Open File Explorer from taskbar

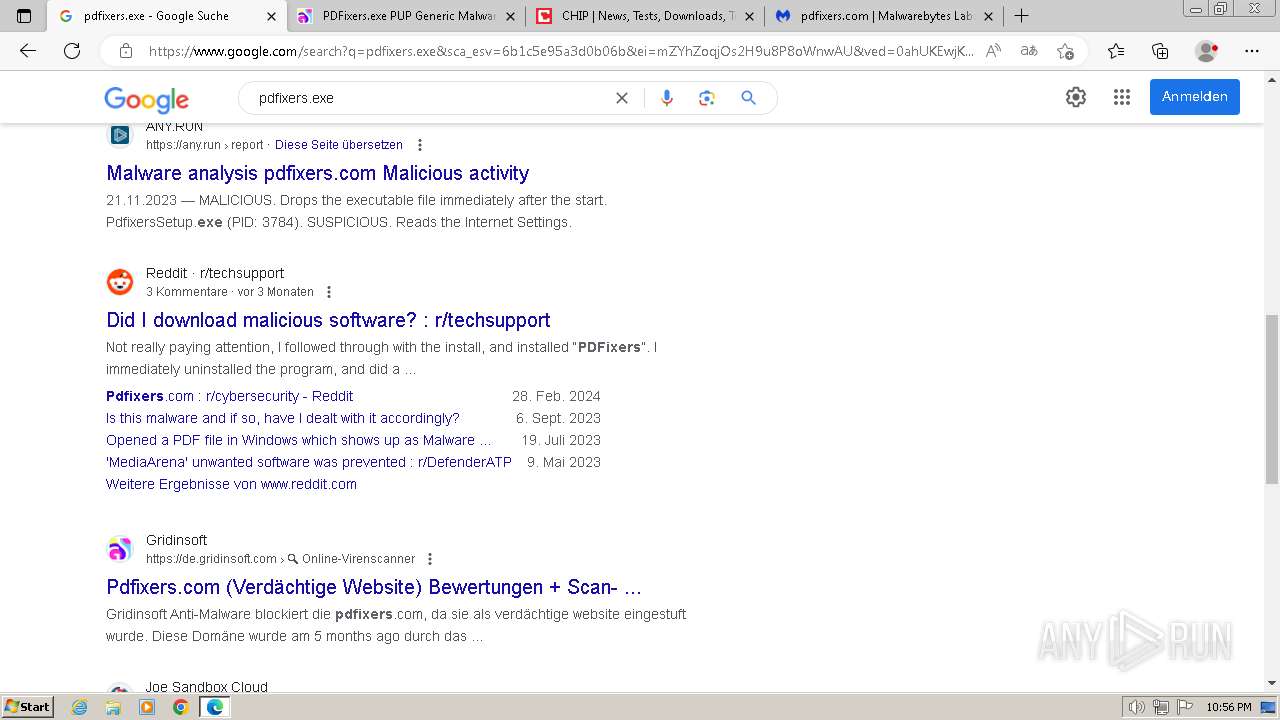(x=113, y=707)
